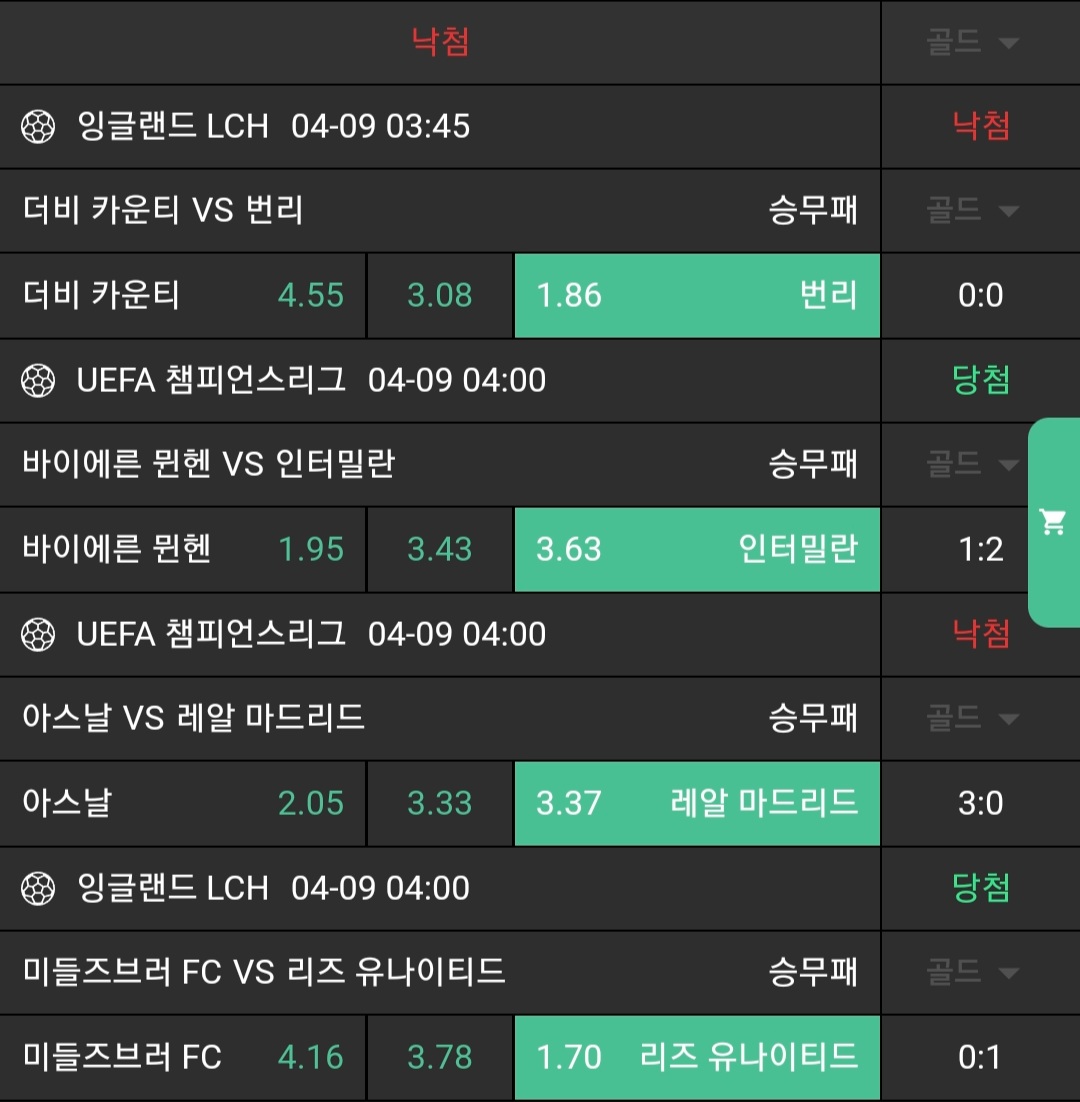
Task: Open 골드 dropdown for 아스날 VS 레알 마드리드
Action: [972, 719]
